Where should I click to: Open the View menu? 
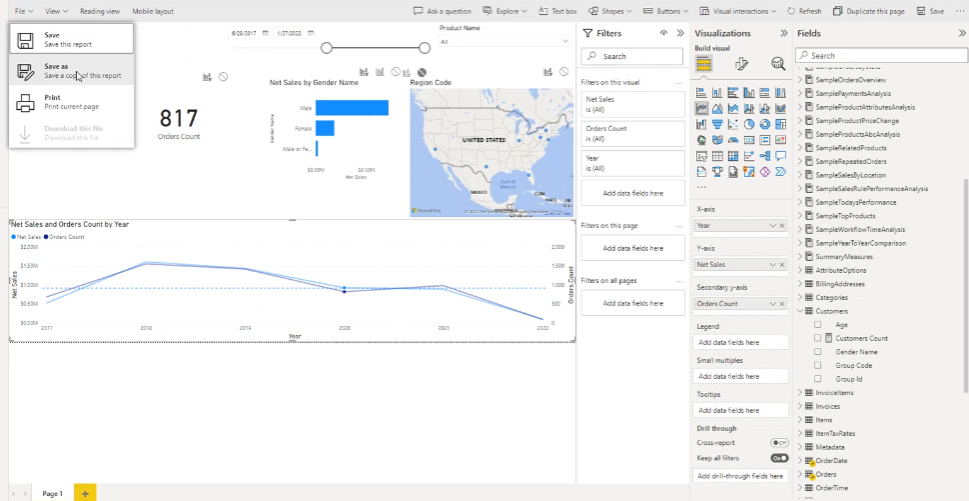[56, 11]
